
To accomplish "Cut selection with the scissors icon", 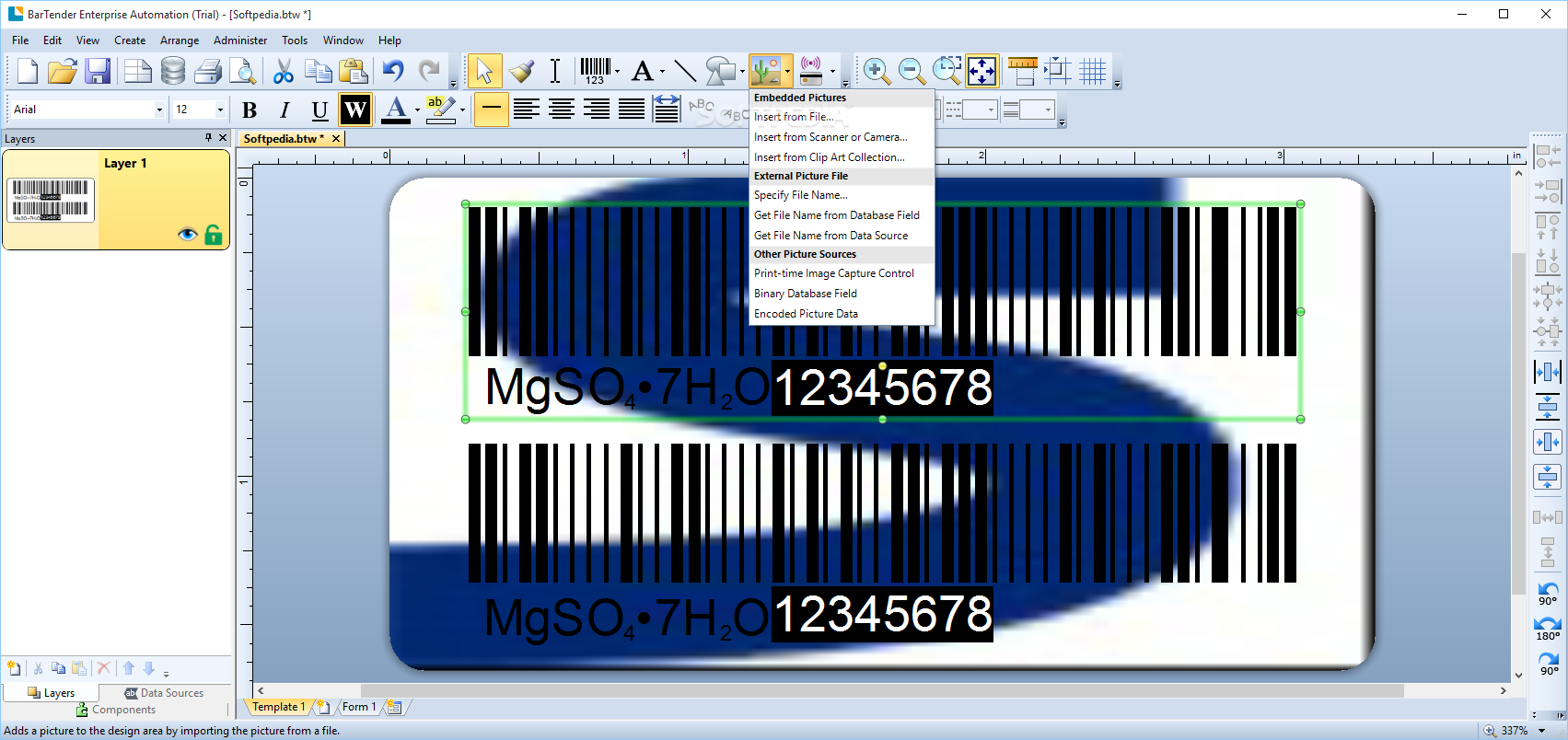I will [284, 71].
